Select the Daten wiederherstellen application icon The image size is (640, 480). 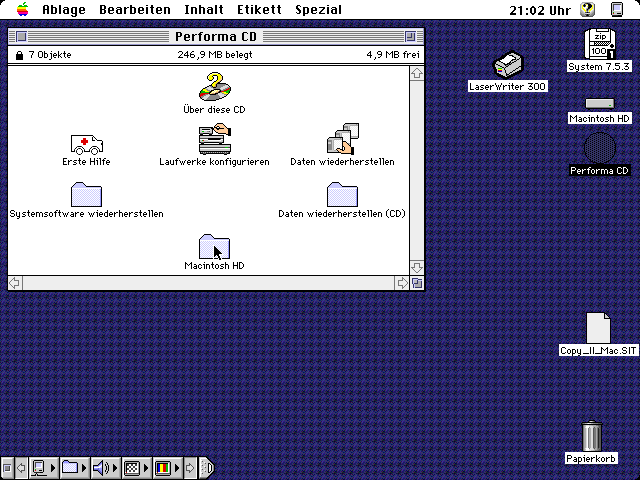coord(342,140)
